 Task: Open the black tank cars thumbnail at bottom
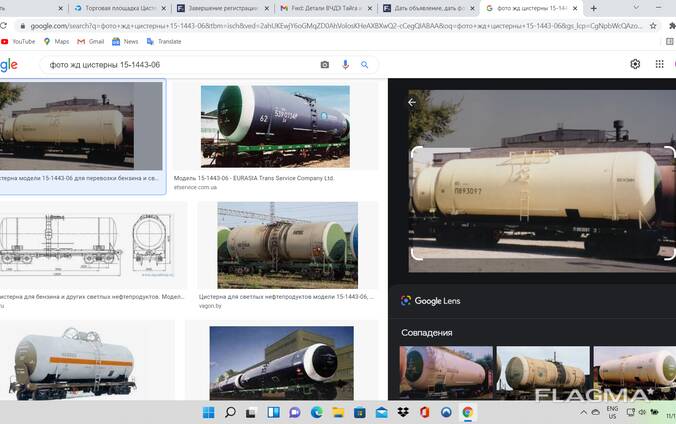point(282,363)
